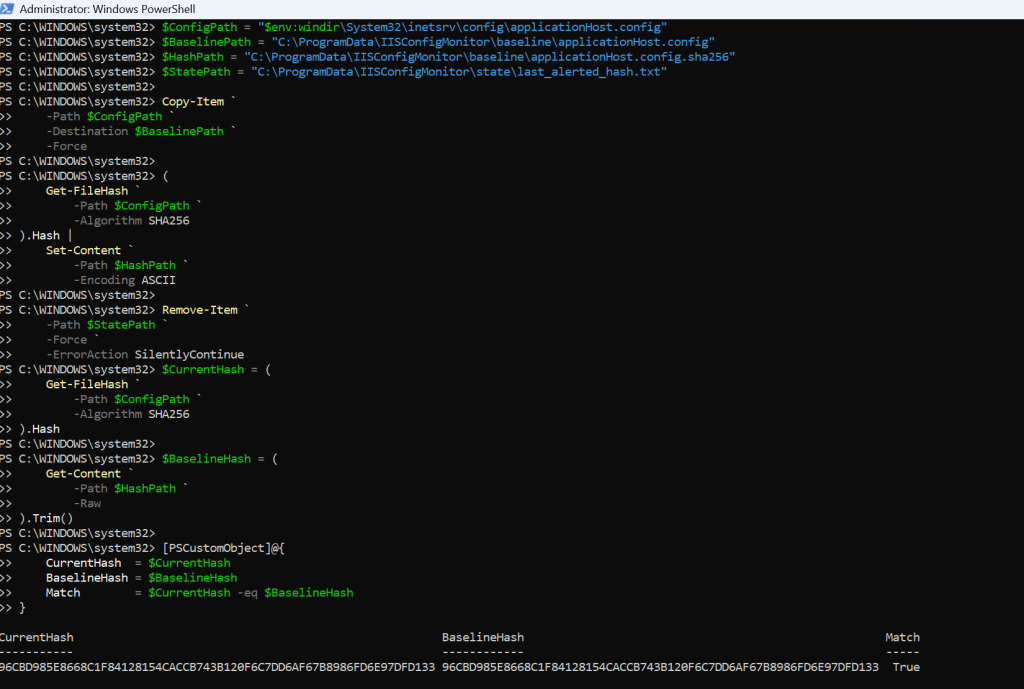Screen dimensions: 1024x689
Task: Click the Match output column header
Action: (x=903, y=637)
